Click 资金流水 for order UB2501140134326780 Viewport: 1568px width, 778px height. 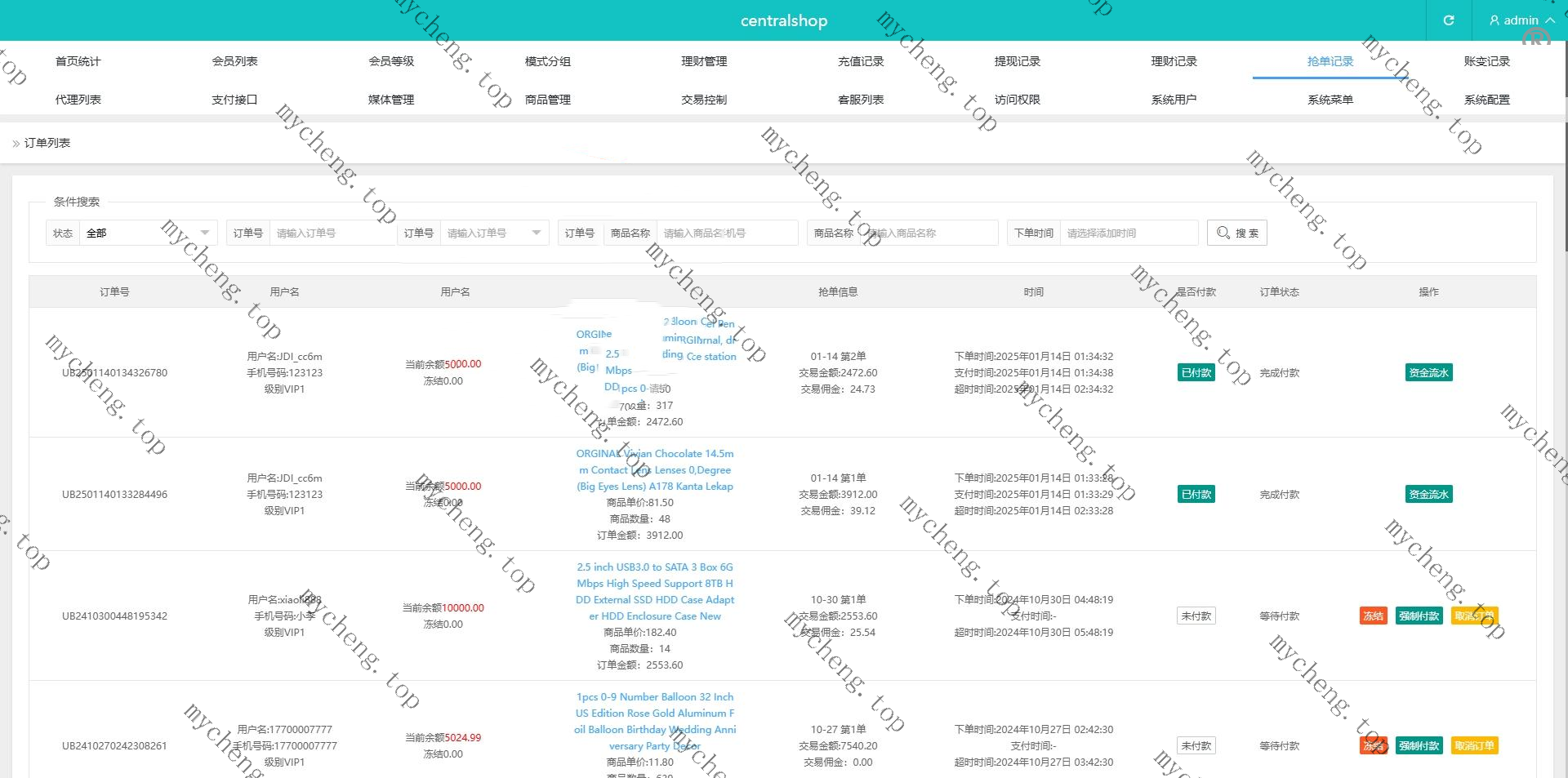[x=1428, y=373]
